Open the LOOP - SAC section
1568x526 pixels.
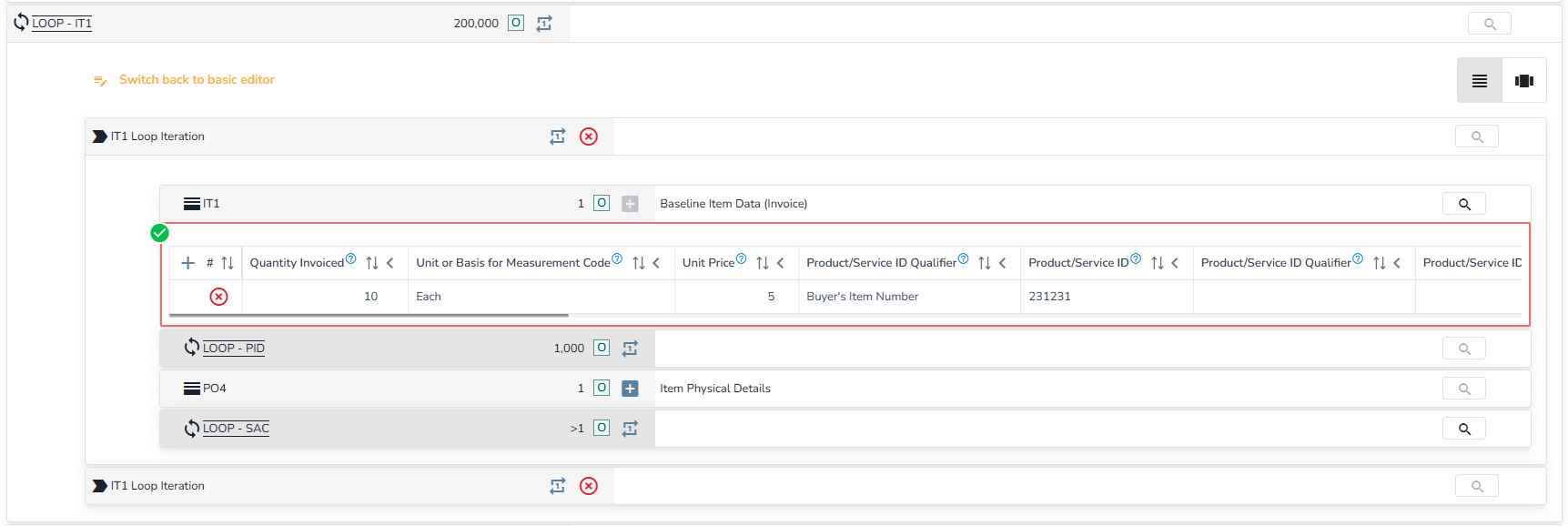(236, 429)
